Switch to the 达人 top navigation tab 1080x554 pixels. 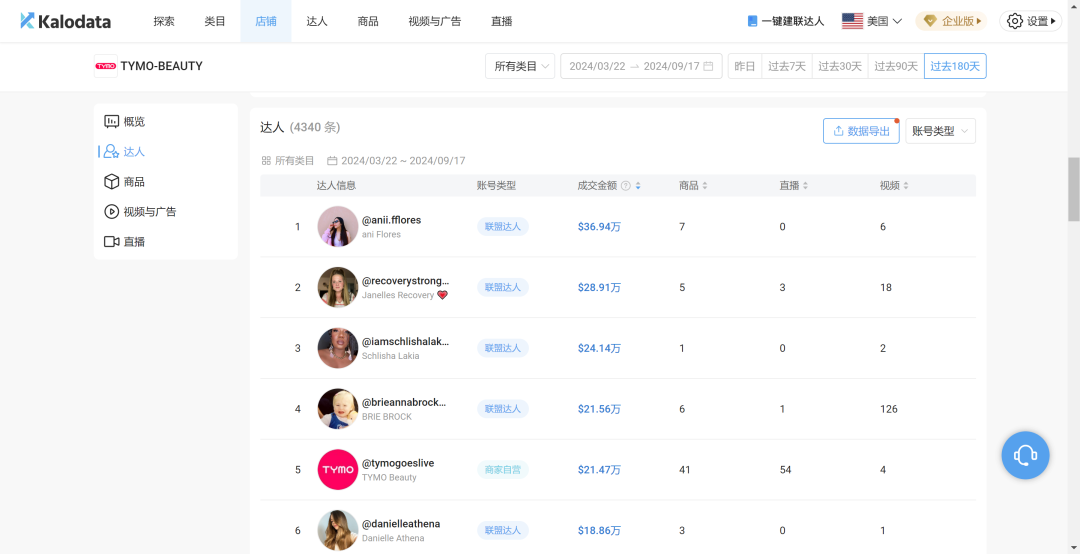pyautogui.click(x=316, y=21)
